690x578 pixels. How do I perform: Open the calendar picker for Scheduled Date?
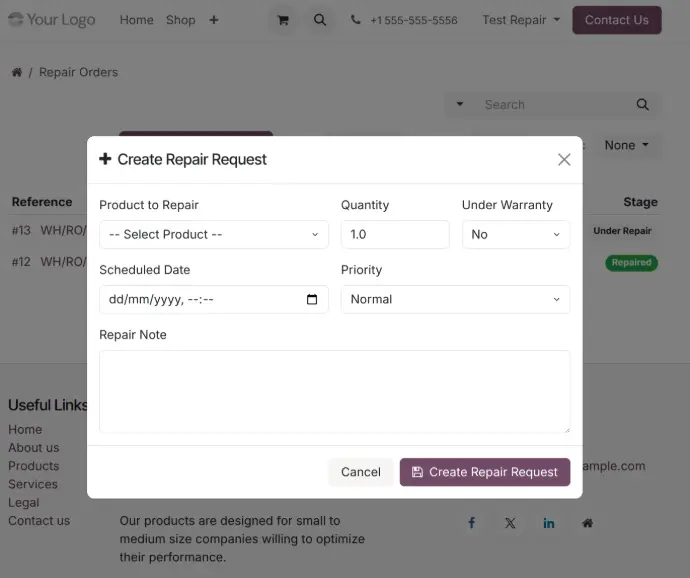click(312, 299)
